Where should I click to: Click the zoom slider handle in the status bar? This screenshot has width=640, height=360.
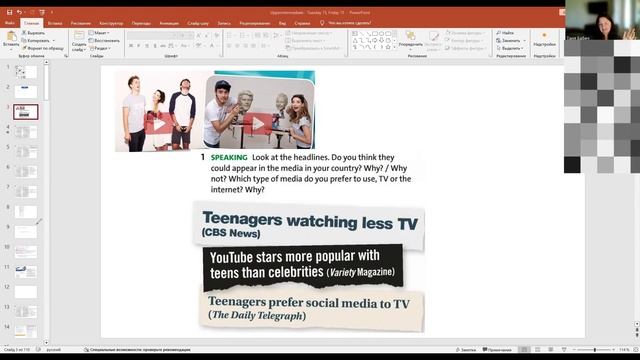(595, 350)
